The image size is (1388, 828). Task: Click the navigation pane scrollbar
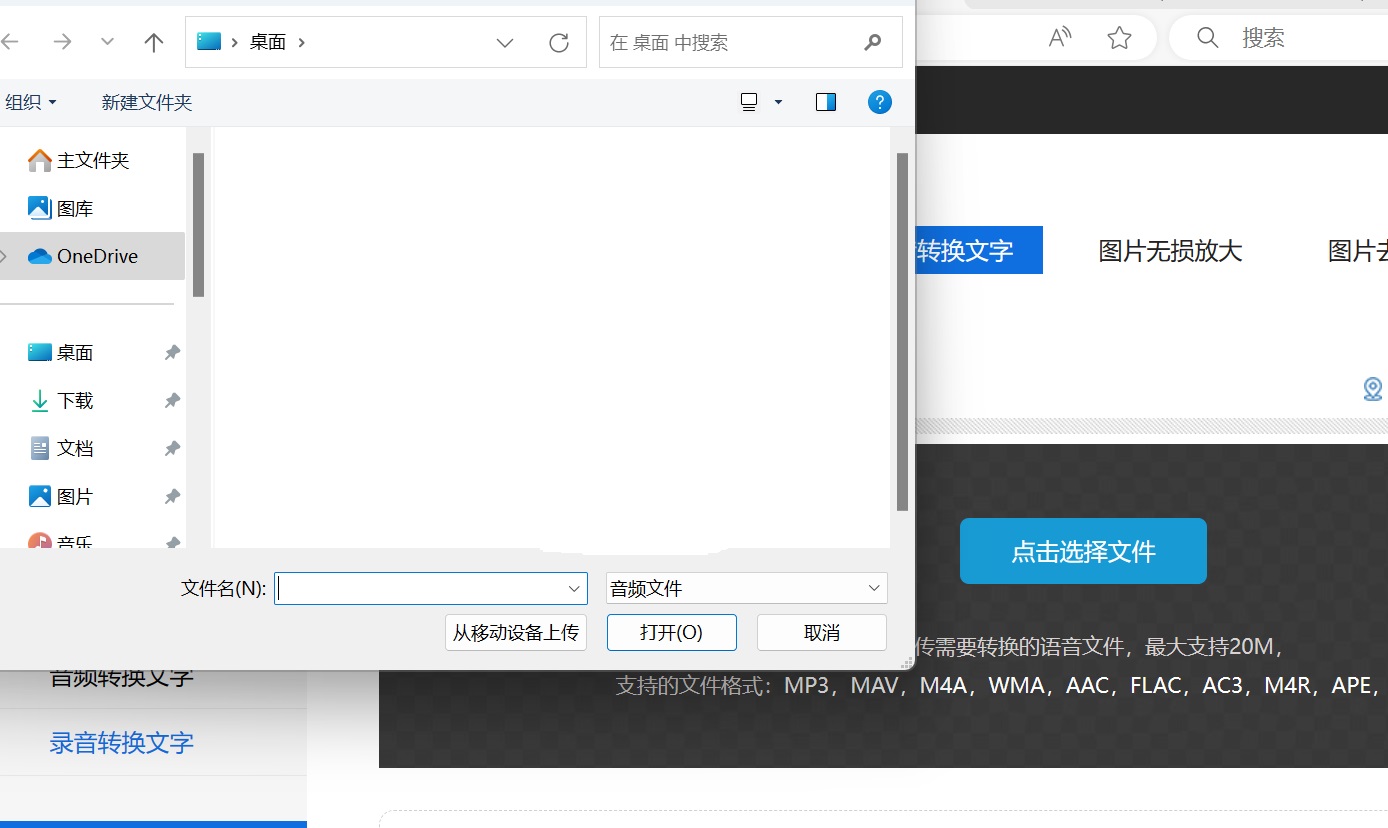point(198,225)
